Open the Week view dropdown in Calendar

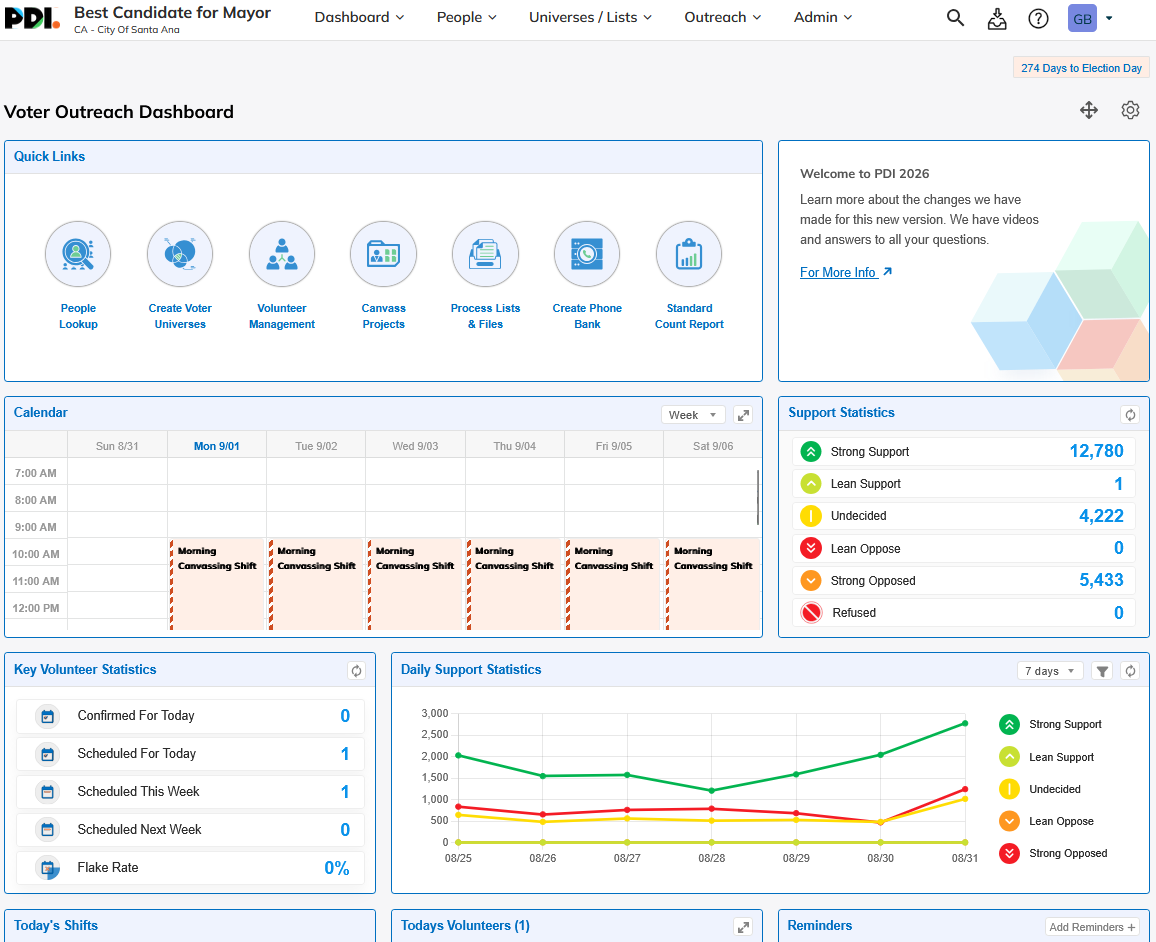point(693,415)
